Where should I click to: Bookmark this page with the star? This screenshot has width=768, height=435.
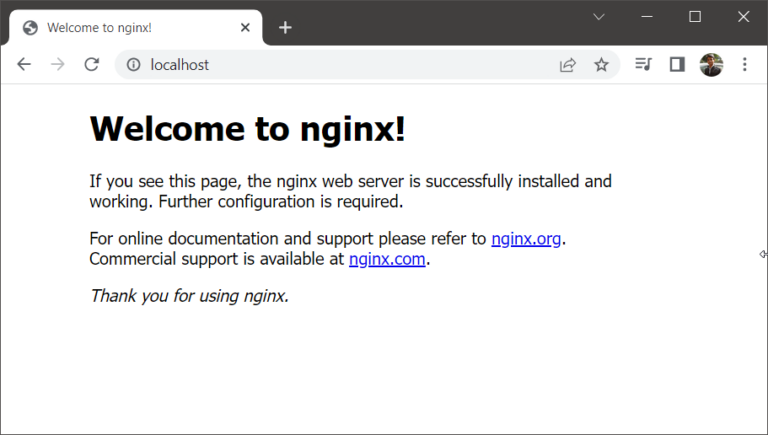[601, 65]
